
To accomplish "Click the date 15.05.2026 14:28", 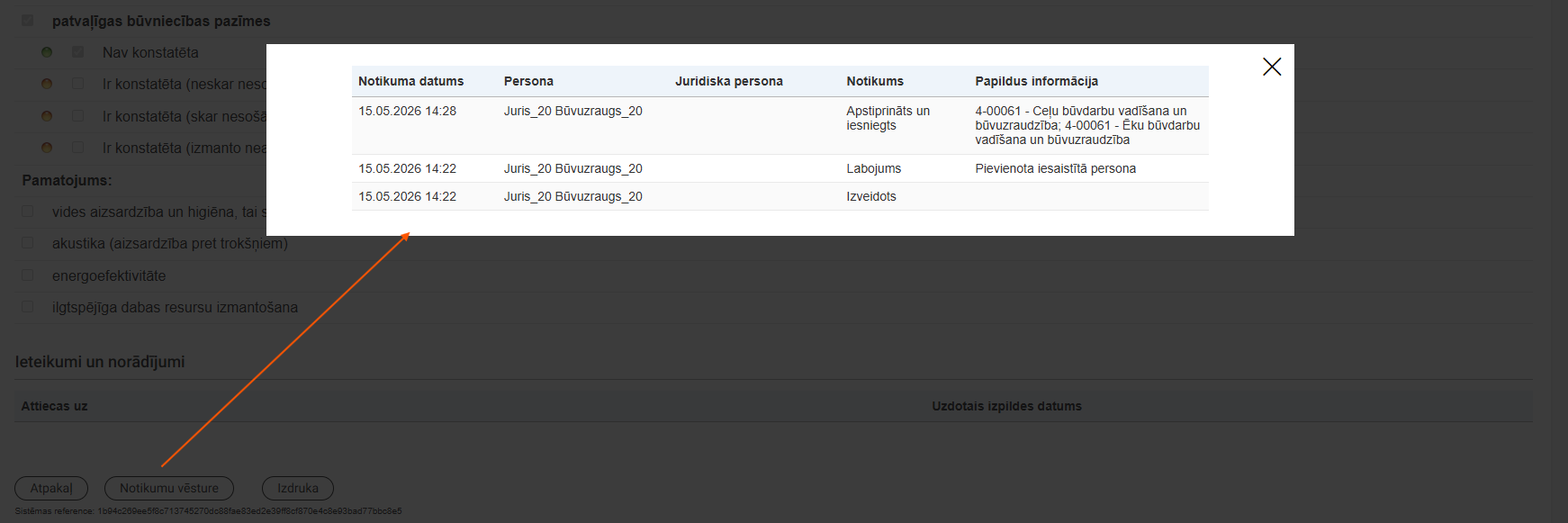I will [x=407, y=111].
